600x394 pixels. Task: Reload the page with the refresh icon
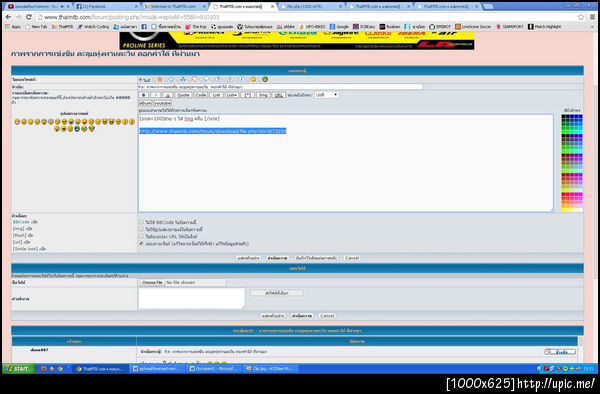(29, 17)
